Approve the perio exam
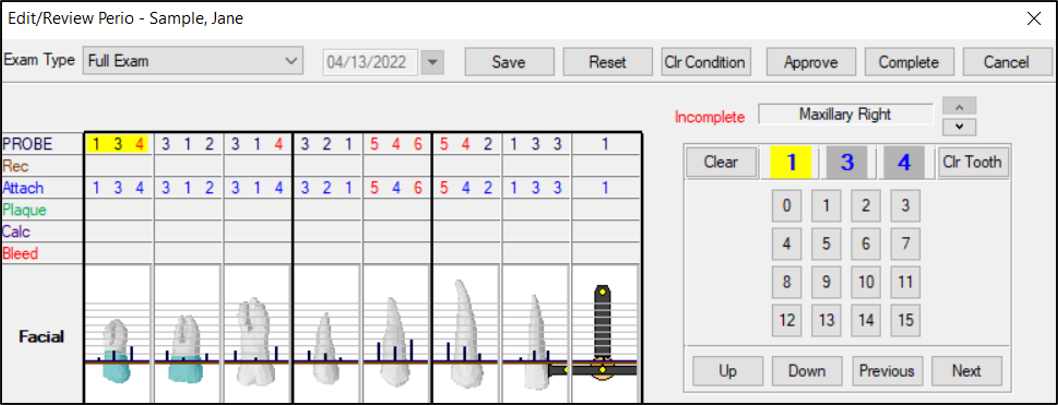Screen dimensions: 1058x405 pyautogui.click(x=809, y=62)
